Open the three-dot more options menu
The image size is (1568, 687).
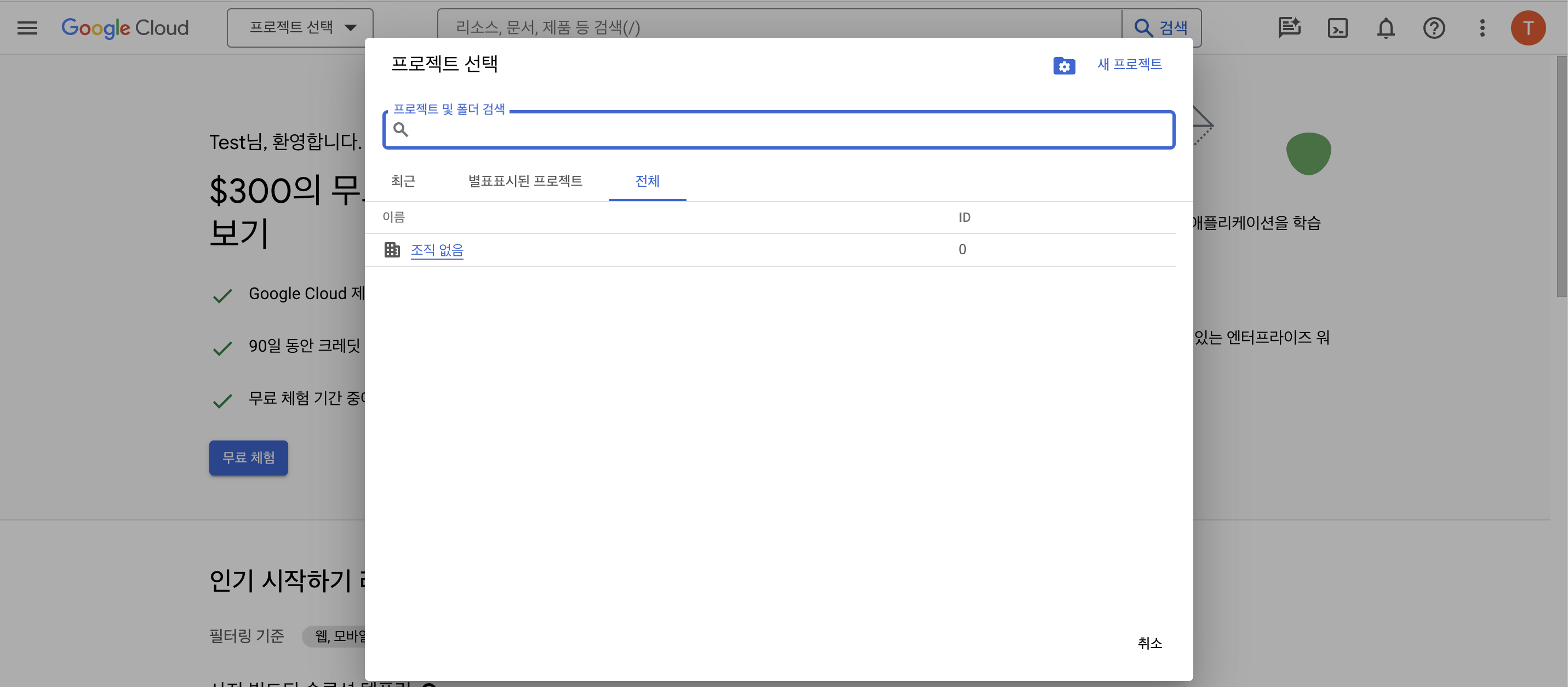1482,28
